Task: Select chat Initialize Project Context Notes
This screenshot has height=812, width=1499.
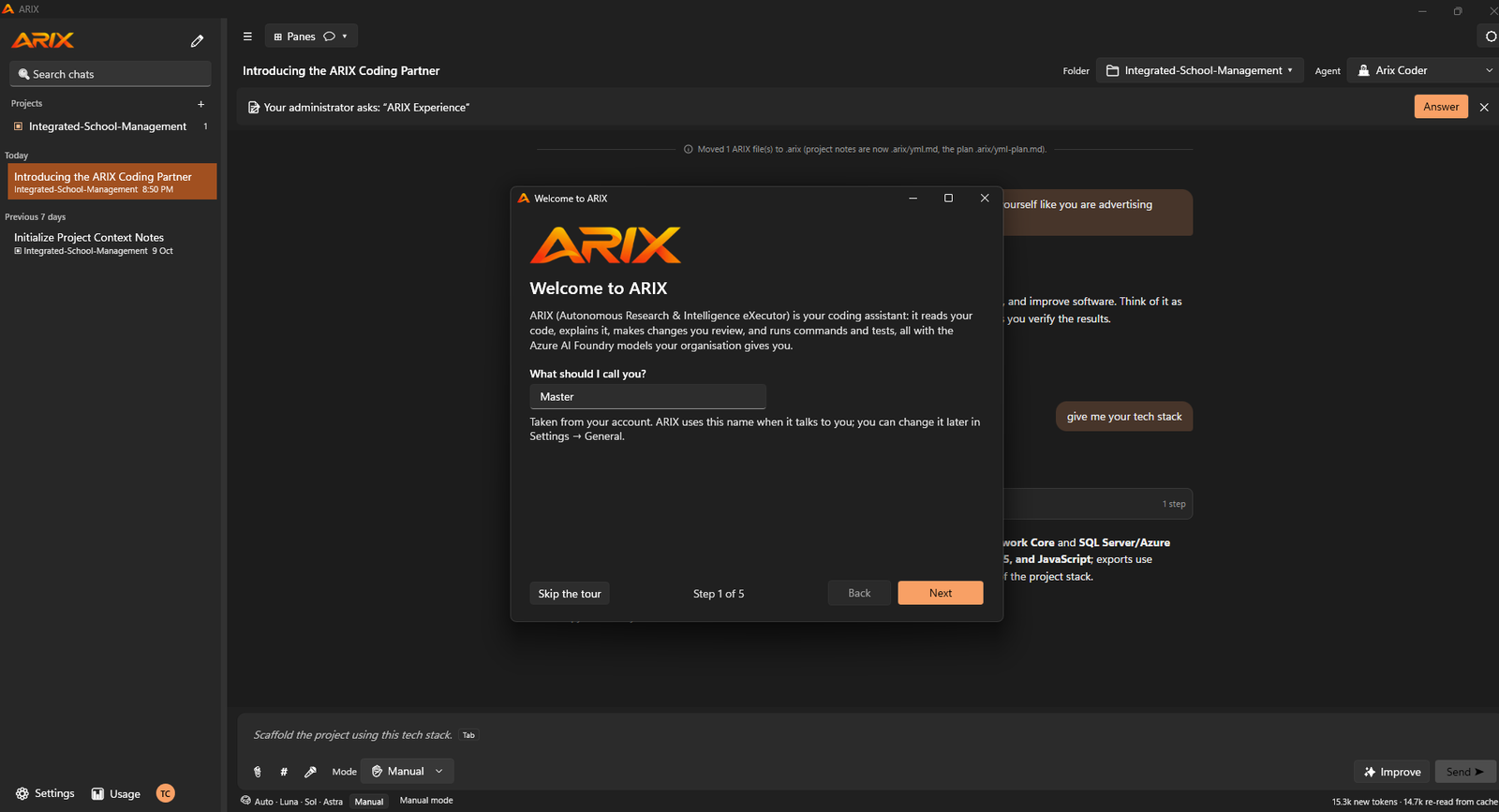Action: (112, 244)
